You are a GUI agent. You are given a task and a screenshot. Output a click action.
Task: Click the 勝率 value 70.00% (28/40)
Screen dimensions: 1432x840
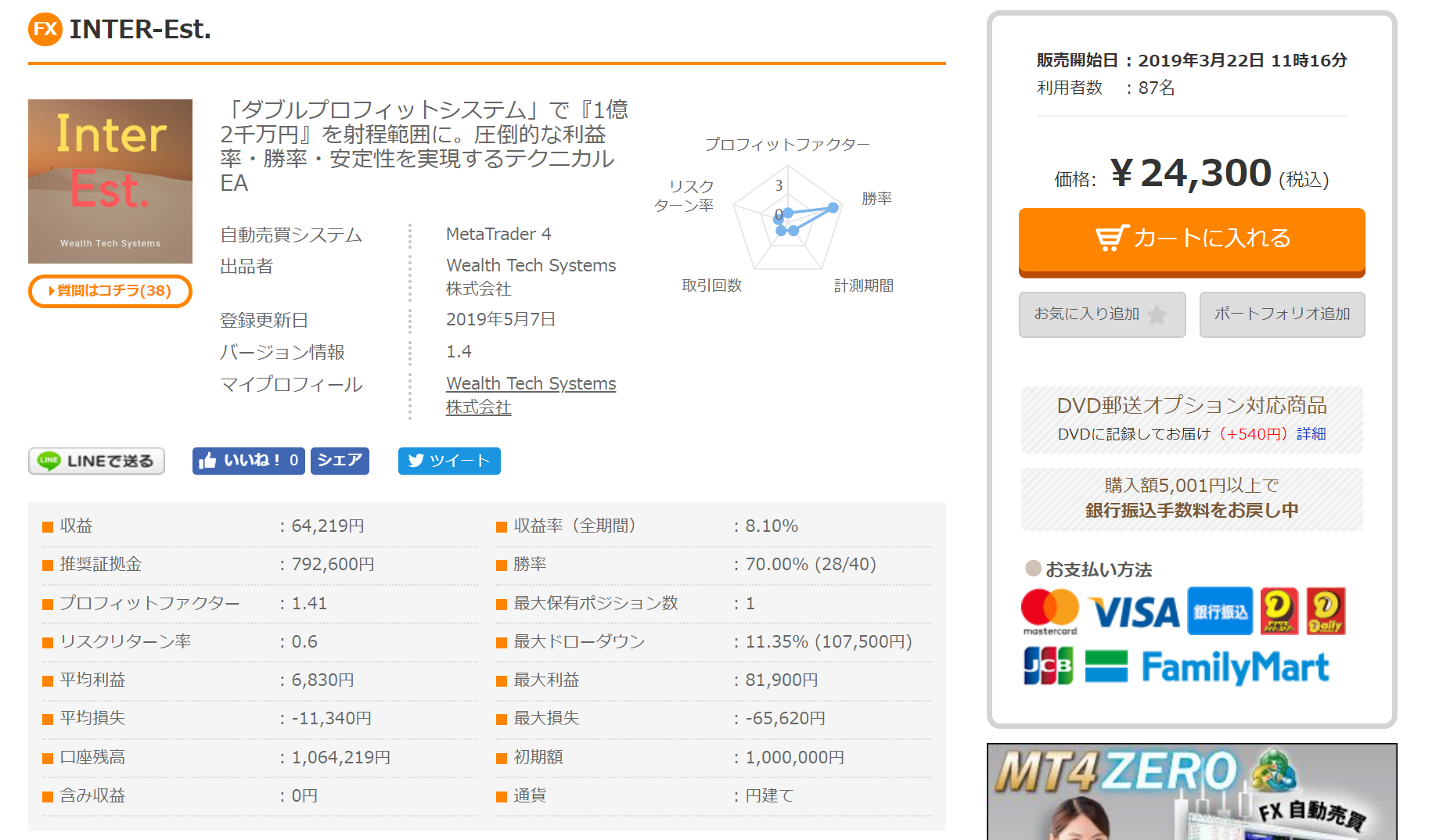(x=811, y=564)
